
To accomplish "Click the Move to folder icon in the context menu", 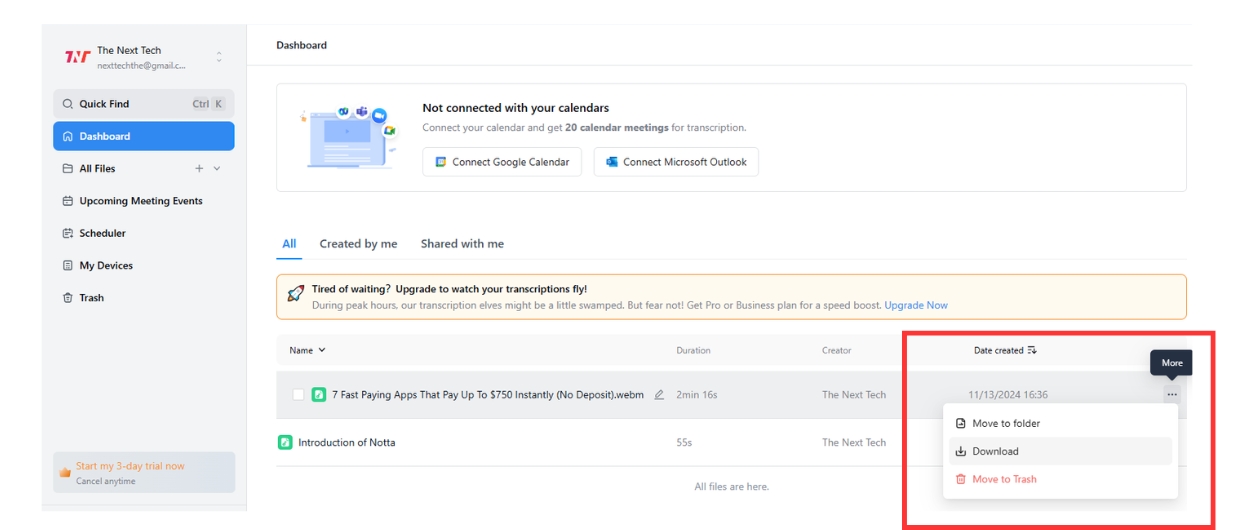I will point(961,424).
